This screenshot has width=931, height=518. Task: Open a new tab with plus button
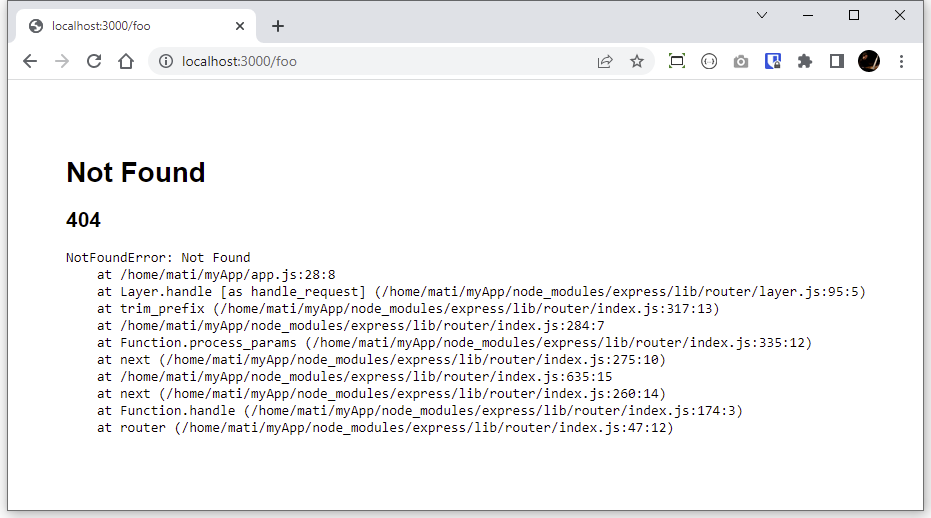pos(278,26)
